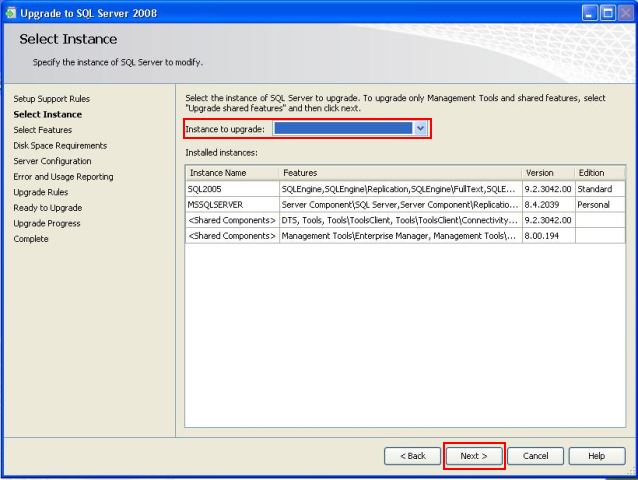Screen dimensions: 638x480
Task: Click the Installed instances label
Action: coord(221,153)
